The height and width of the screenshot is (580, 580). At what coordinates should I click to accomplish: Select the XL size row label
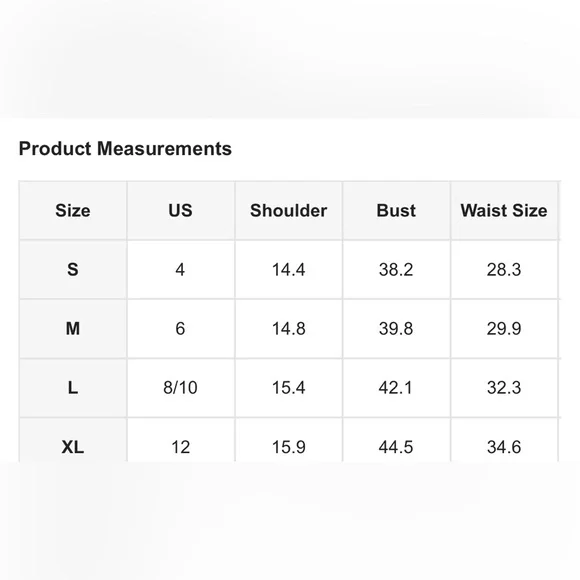pyautogui.click(x=73, y=440)
